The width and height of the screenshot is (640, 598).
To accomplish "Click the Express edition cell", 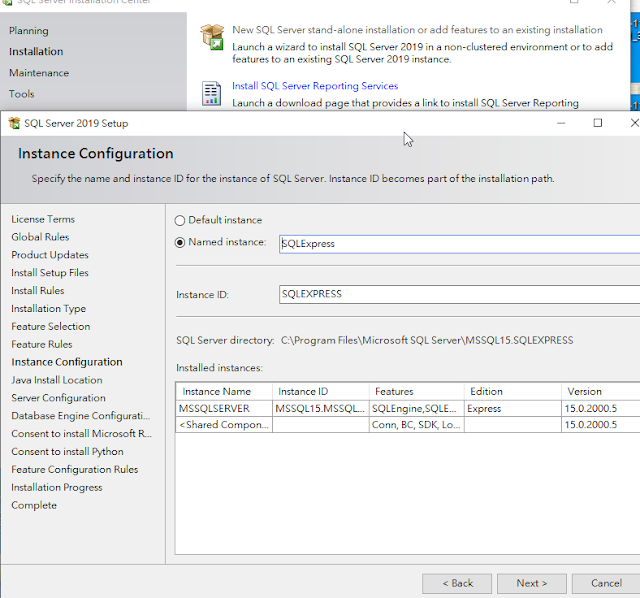I will pos(513,409).
